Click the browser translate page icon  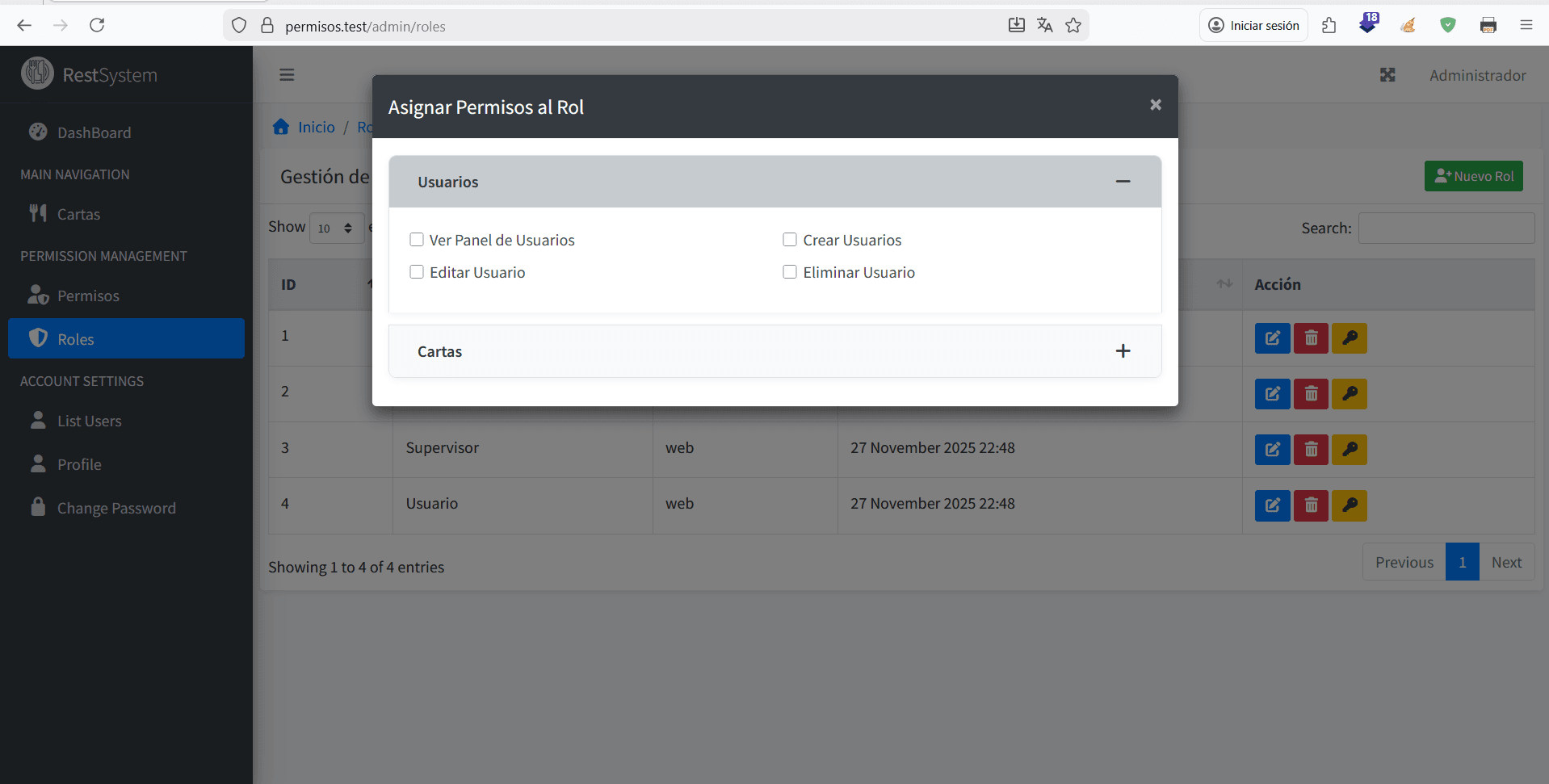coord(1044,25)
